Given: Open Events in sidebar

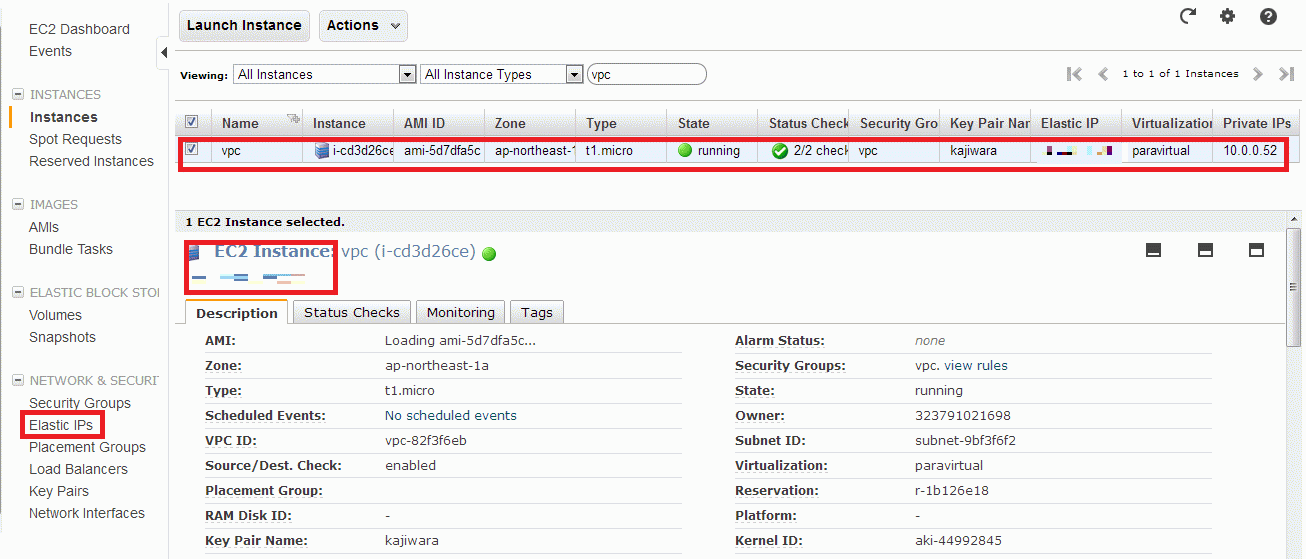Looking at the screenshot, I should pyautogui.click(x=50, y=51).
